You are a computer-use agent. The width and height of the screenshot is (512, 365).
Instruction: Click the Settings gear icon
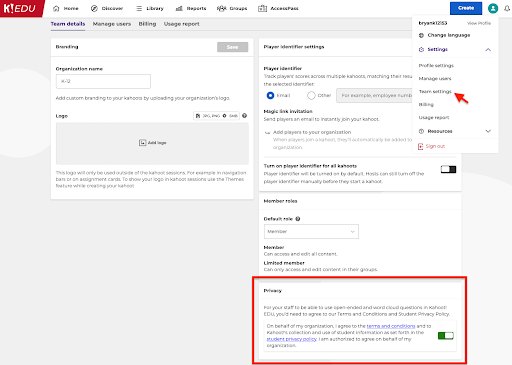pyautogui.click(x=421, y=49)
